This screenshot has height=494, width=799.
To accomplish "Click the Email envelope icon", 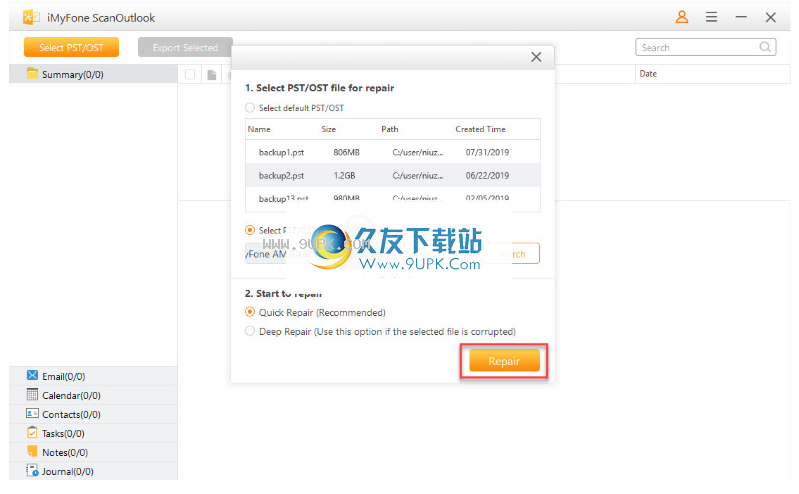I will pos(32,375).
